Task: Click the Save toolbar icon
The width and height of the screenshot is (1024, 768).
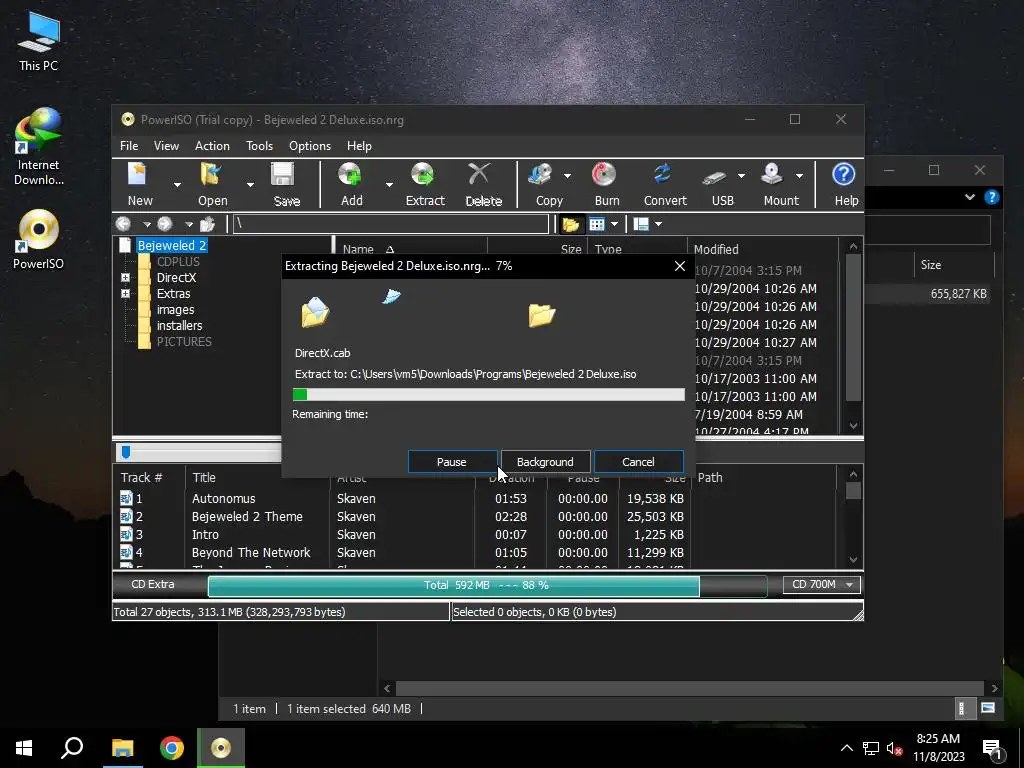Action: tap(286, 184)
